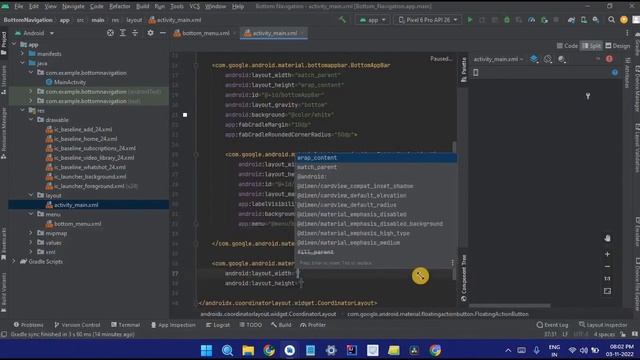Click the orientation icon in design toolbar
Viewport: 640px width, 360px height.
point(548,59)
